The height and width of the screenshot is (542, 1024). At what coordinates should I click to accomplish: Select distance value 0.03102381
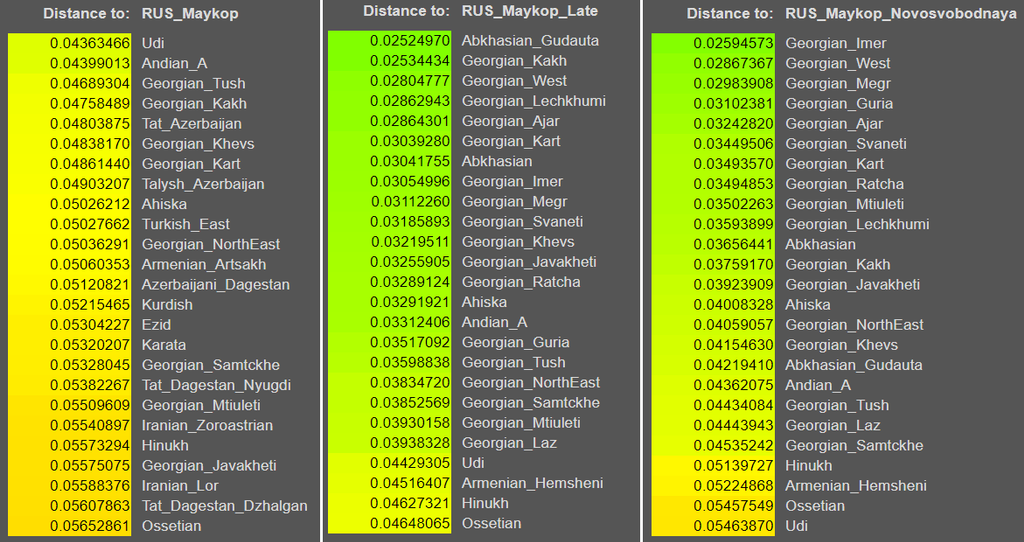click(733, 104)
